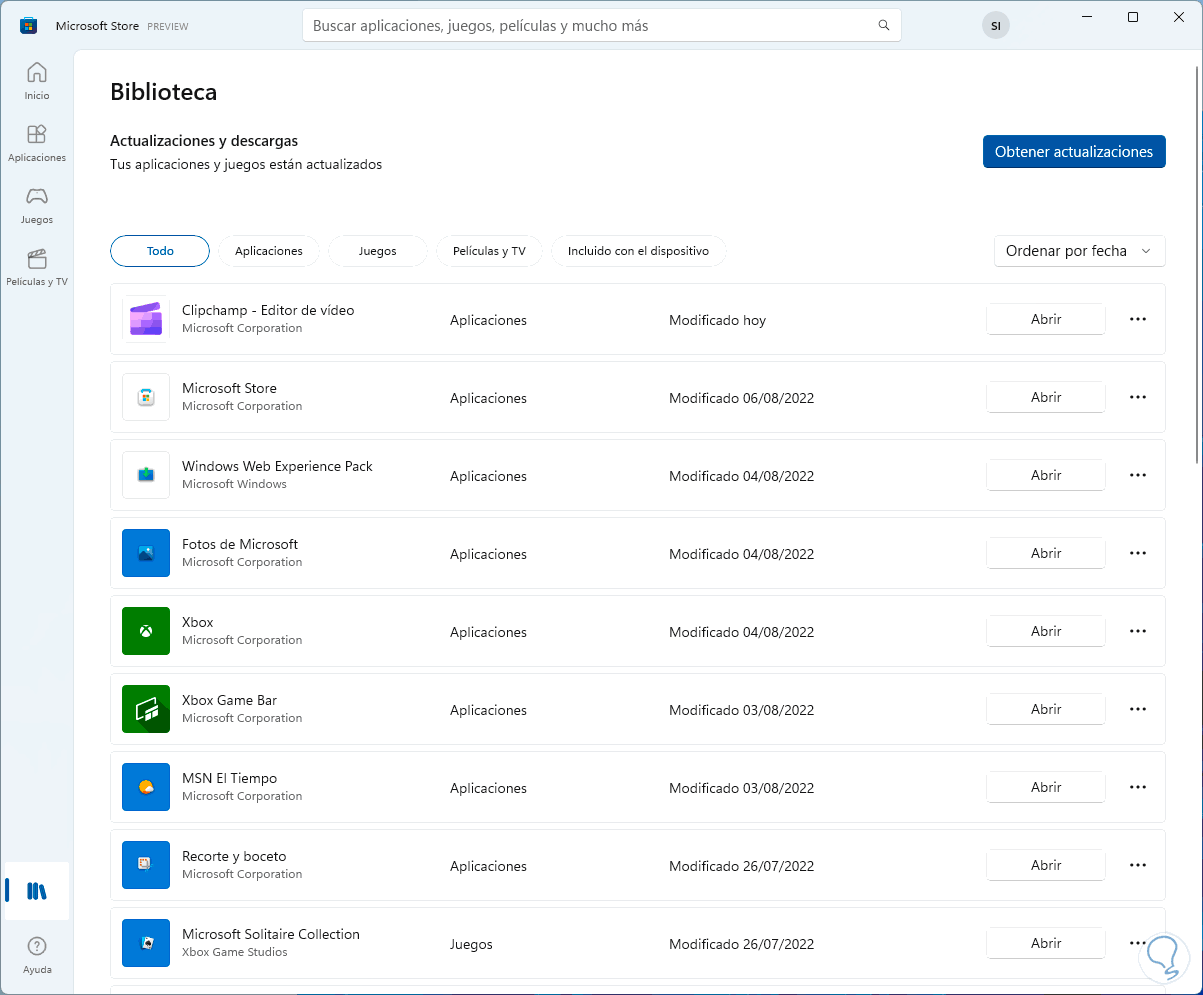
Task: Select the Películas y TV filter tab
Action: [489, 251]
